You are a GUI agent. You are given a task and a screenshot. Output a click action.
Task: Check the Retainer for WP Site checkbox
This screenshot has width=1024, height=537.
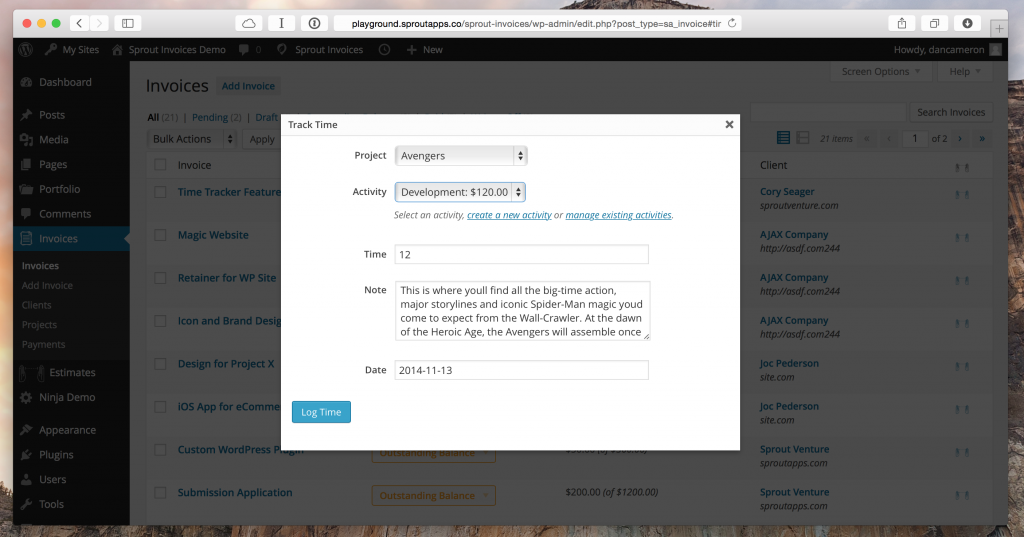(x=160, y=278)
